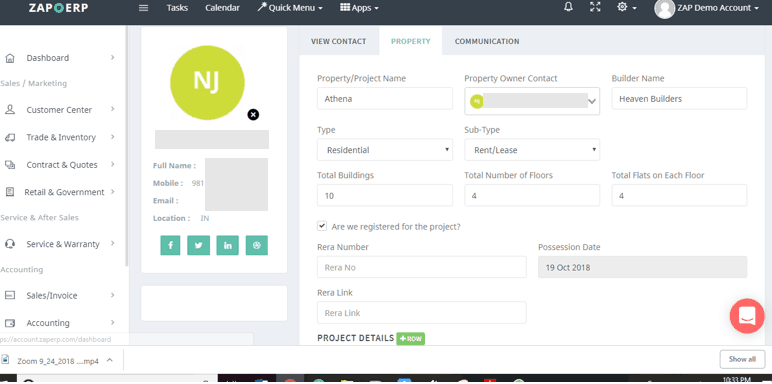Open the Property Owner Contact dropdown
This screenshot has width=772, height=384.
[x=532, y=101]
